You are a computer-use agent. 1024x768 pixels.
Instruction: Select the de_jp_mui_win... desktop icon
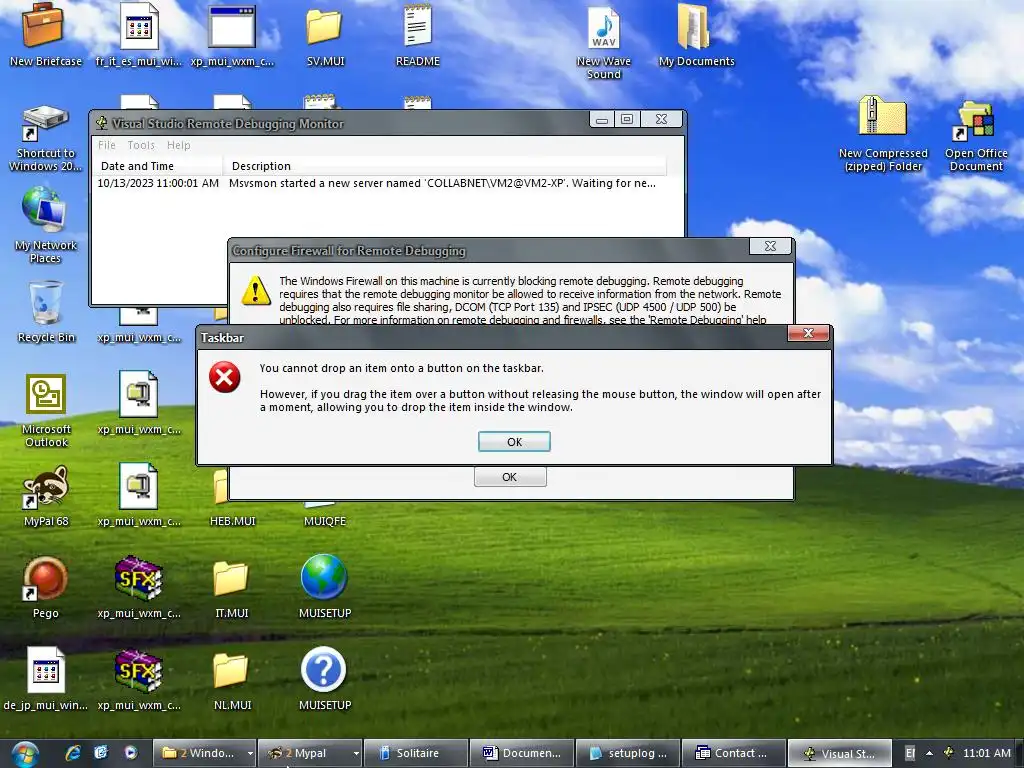point(46,679)
